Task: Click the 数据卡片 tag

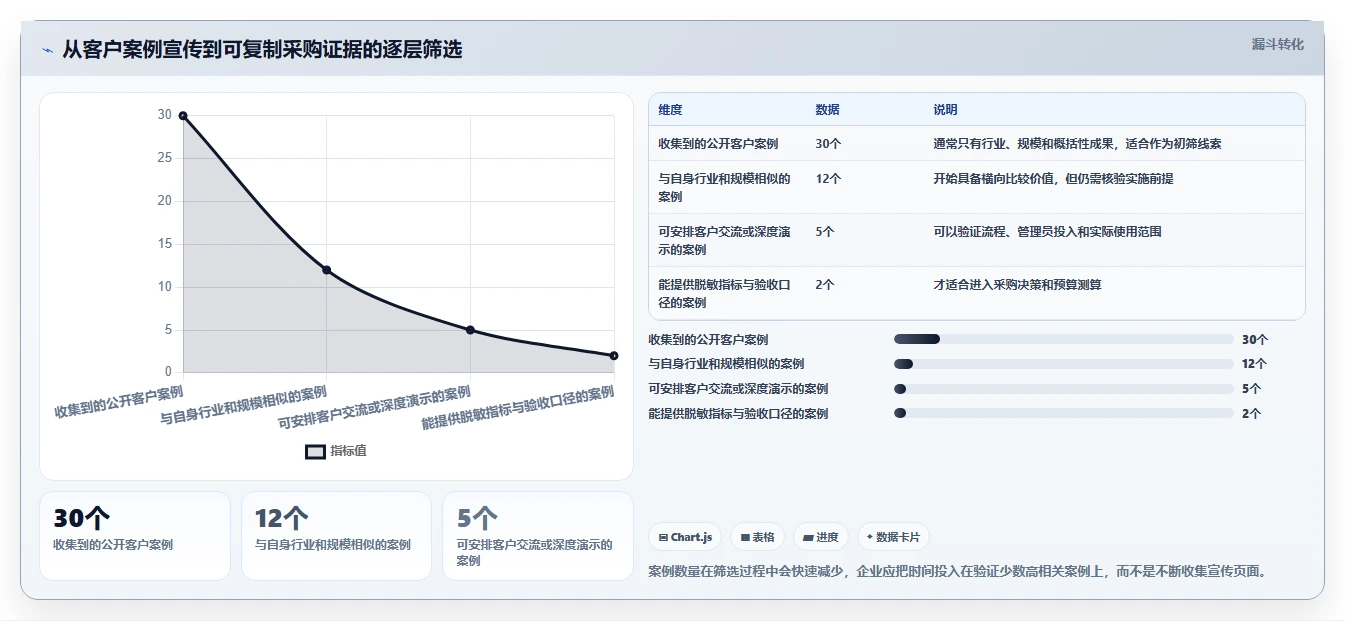Action: tap(893, 537)
